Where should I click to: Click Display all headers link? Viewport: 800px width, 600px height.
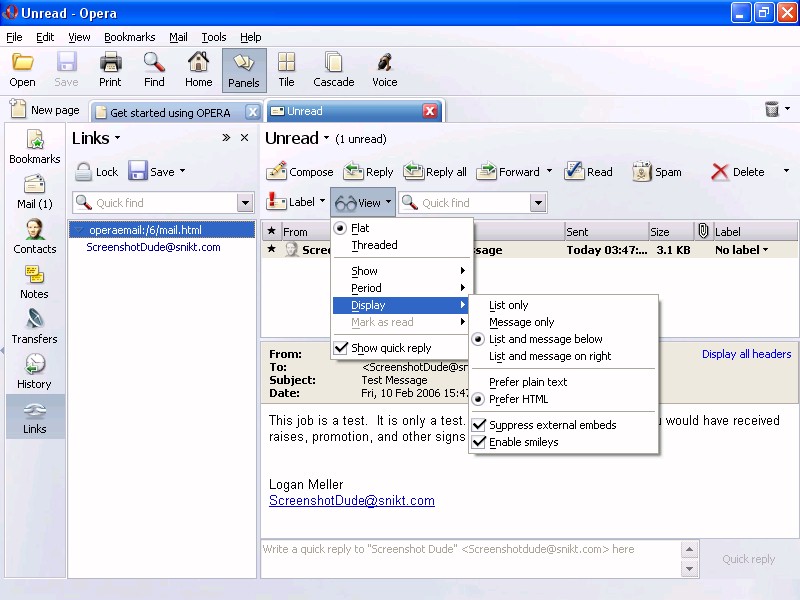click(x=746, y=354)
